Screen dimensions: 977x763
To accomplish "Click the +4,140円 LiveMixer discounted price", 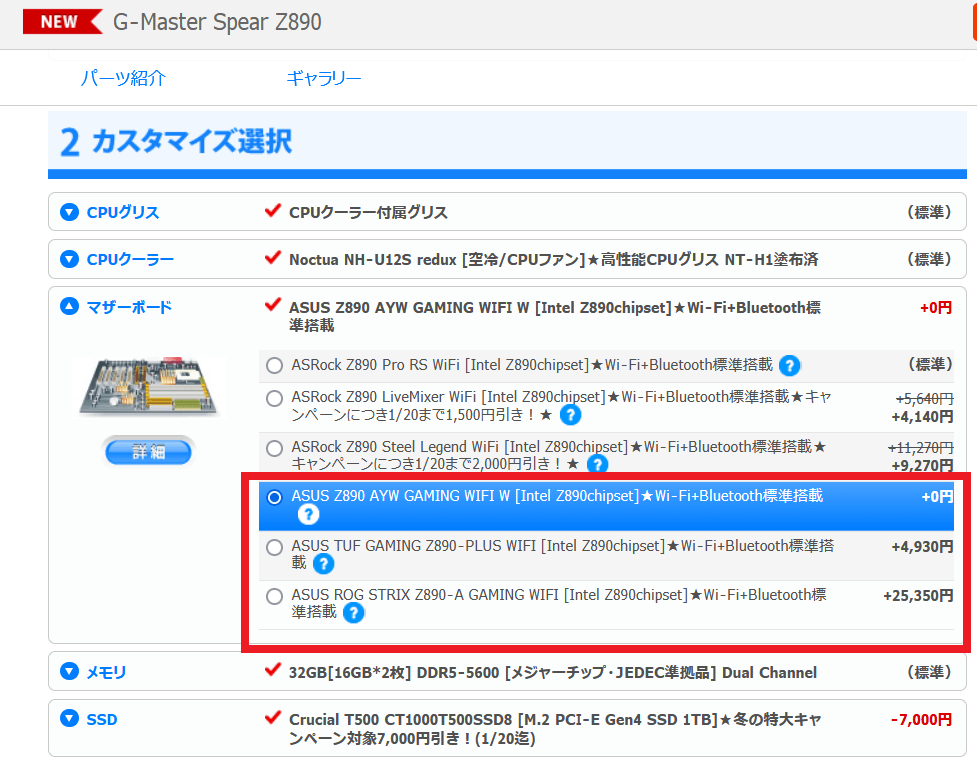I will coord(922,417).
